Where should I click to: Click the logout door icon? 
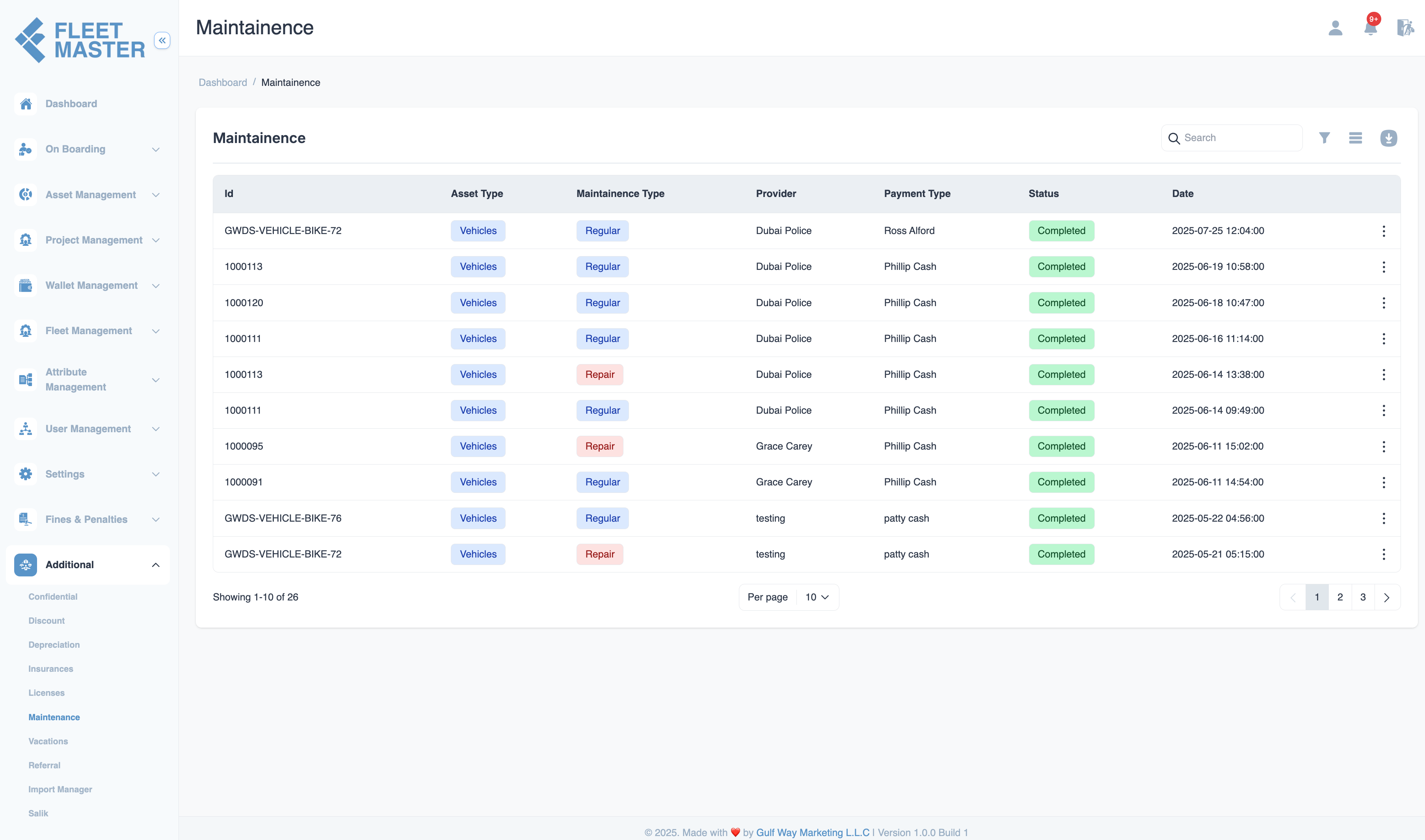(1405, 28)
